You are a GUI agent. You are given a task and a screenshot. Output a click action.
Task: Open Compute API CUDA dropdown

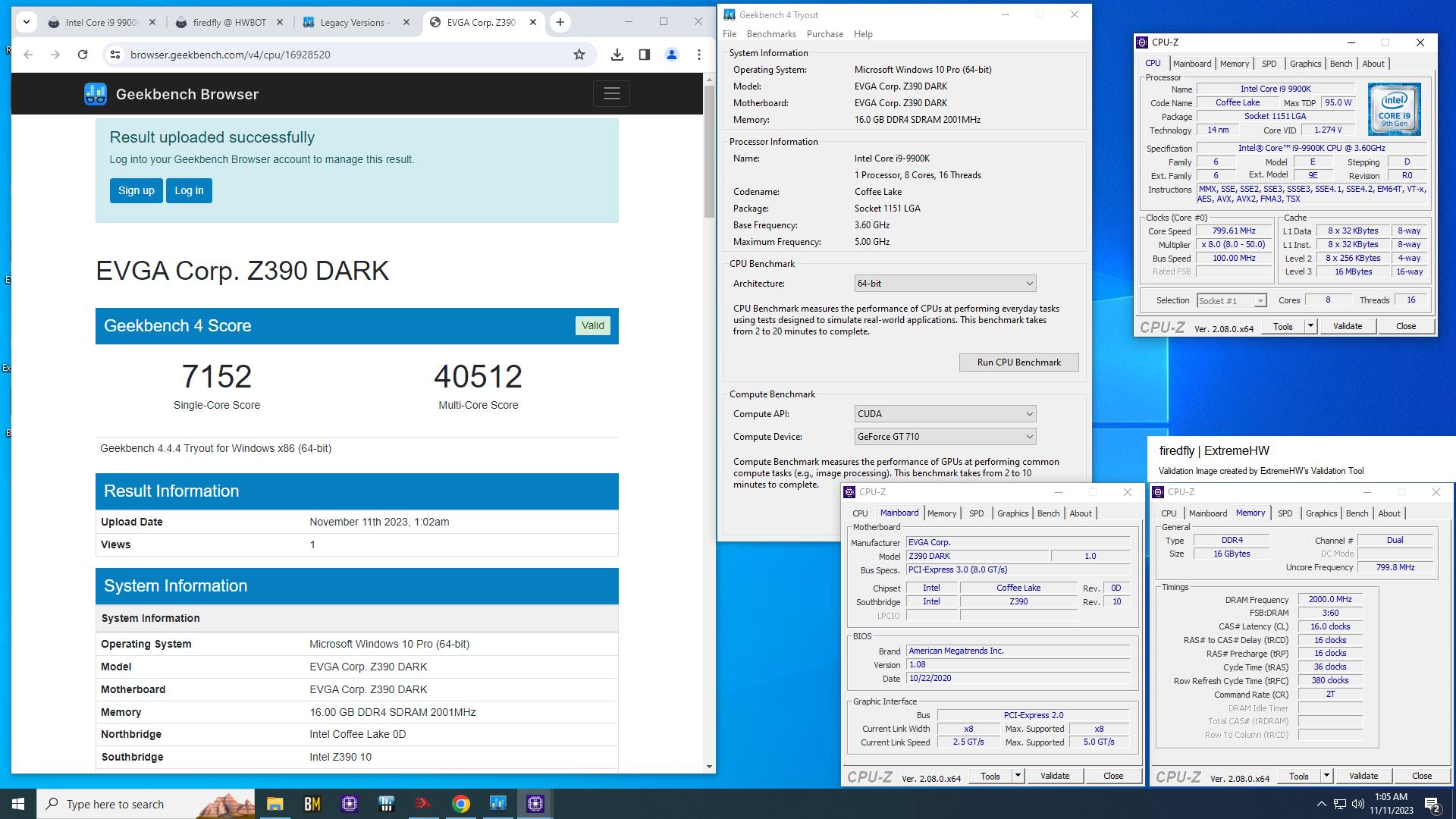tap(945, 414)
